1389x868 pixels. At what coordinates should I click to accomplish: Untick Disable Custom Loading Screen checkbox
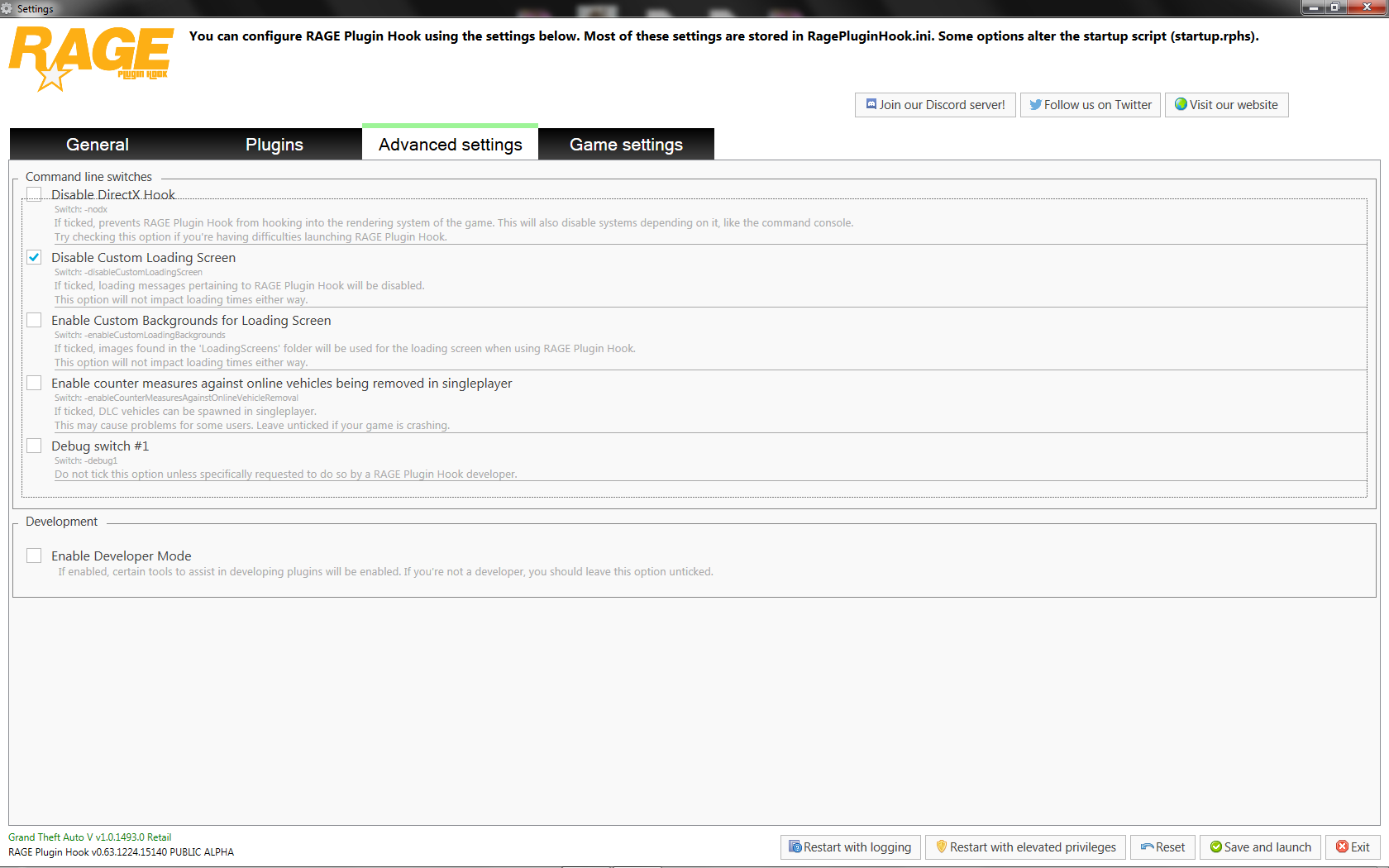tap(34, 257)
